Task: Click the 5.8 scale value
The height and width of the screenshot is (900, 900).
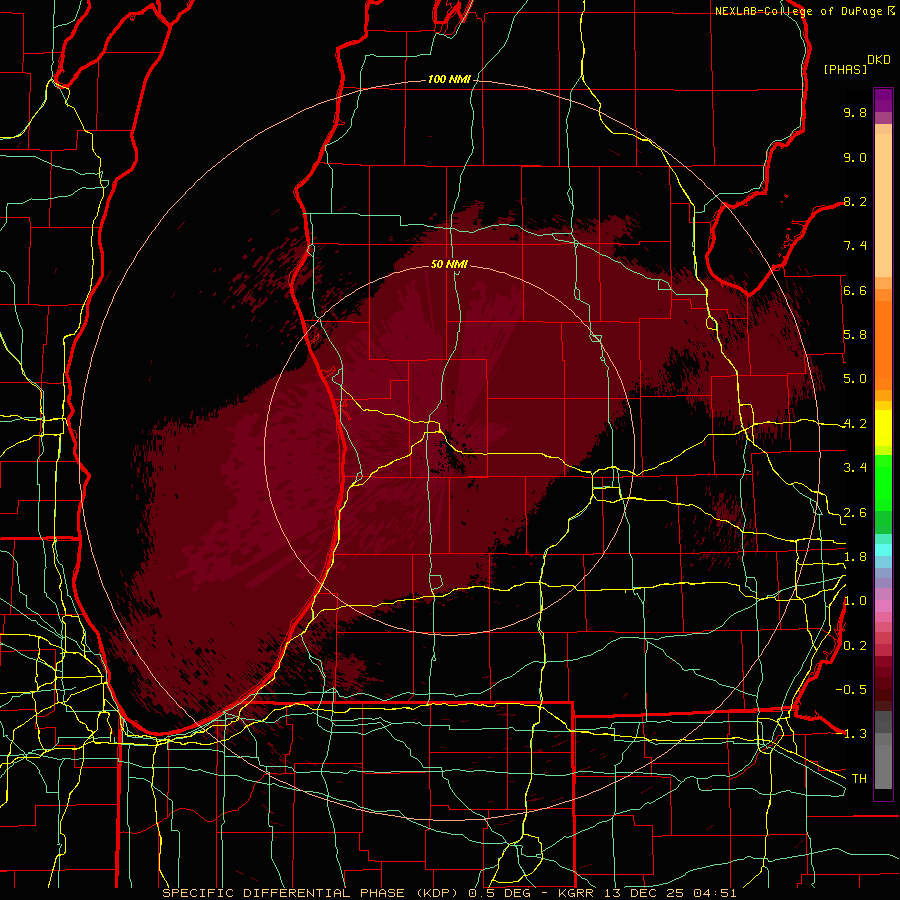Action: pos(855,335)
